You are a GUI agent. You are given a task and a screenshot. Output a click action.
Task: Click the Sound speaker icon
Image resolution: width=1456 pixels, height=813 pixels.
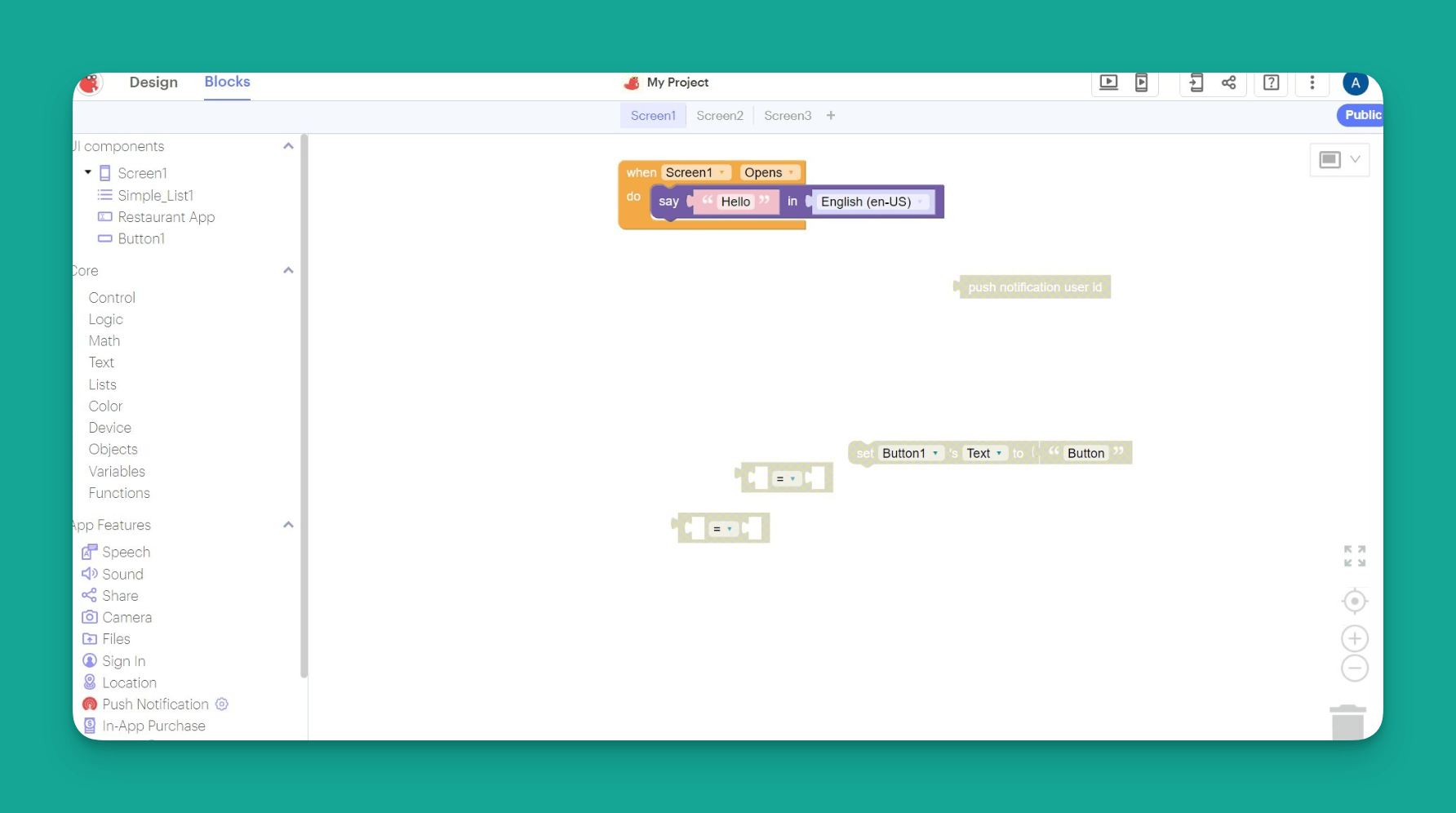coord(90,574)
